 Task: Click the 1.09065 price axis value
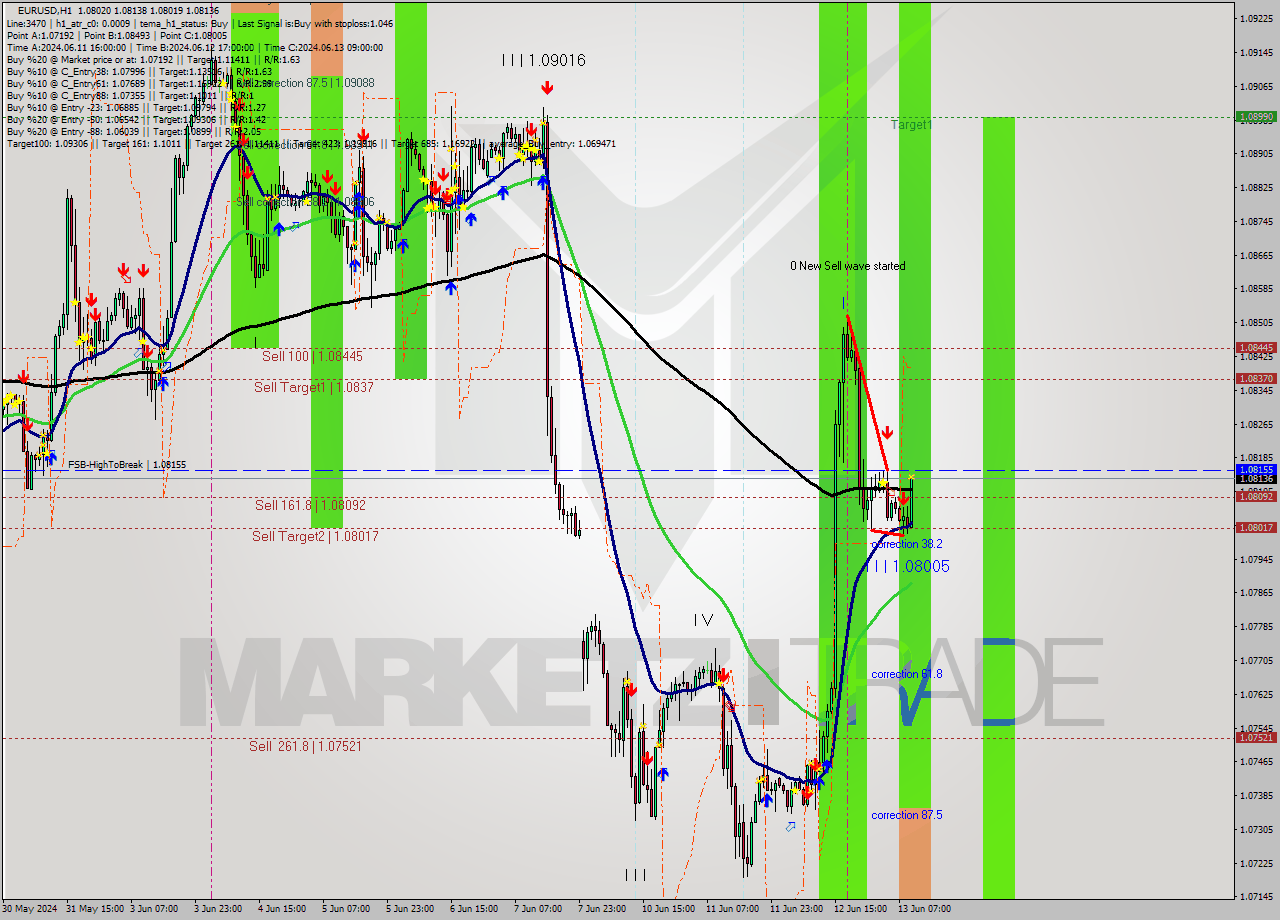(1256, 86)
